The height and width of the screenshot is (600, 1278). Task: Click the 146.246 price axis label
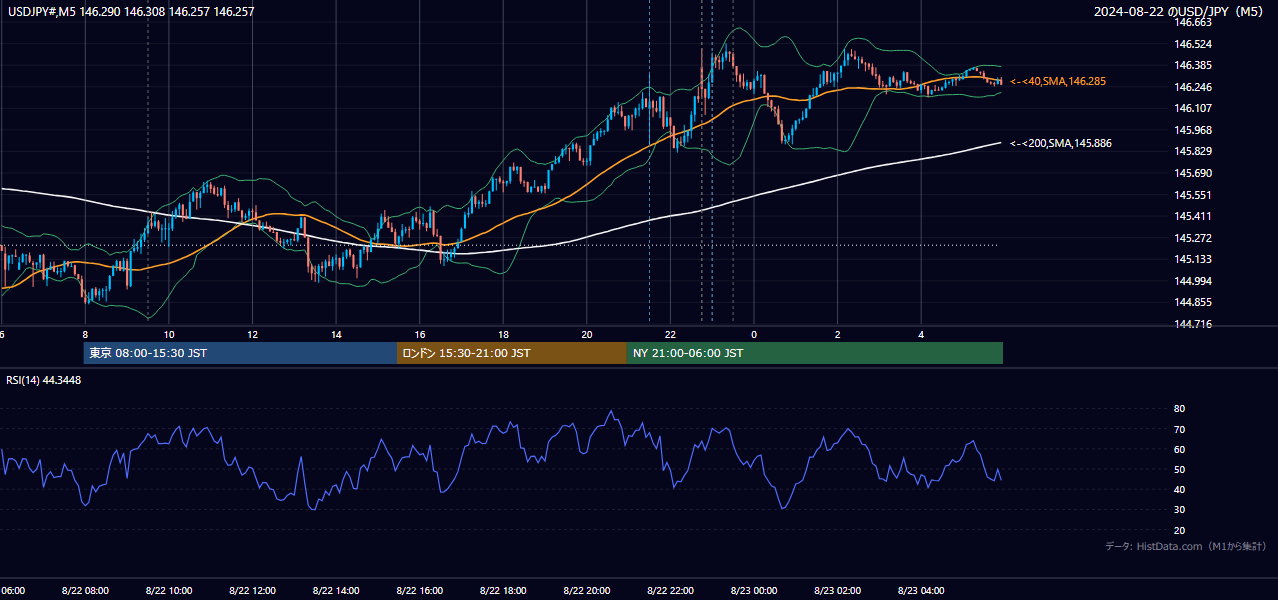tap(1193, 87)
